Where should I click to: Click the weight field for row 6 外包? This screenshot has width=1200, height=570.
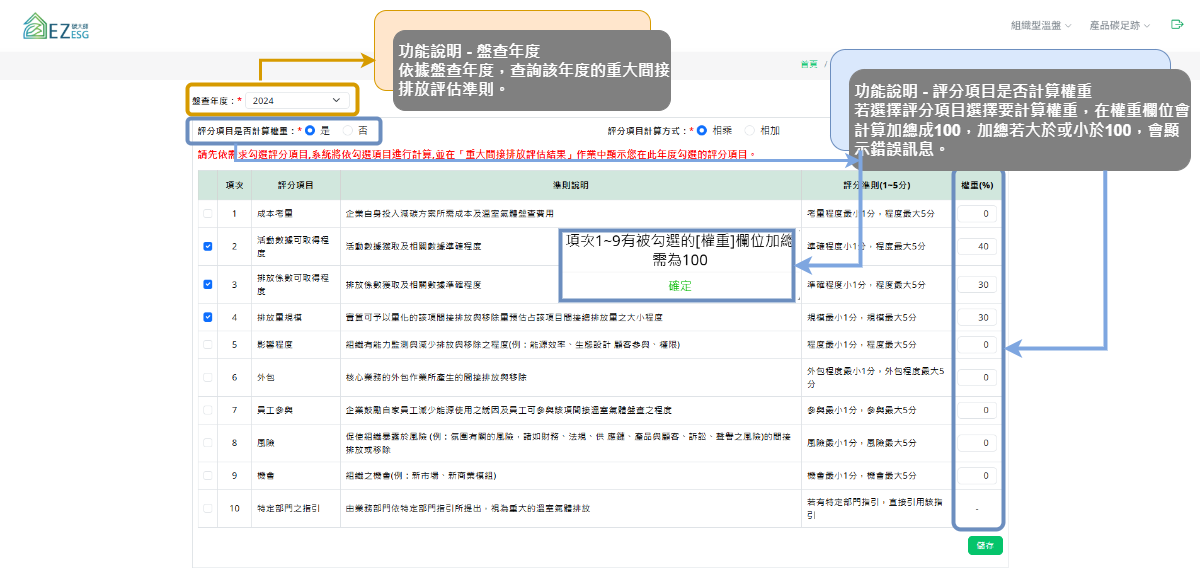[976, 378]
